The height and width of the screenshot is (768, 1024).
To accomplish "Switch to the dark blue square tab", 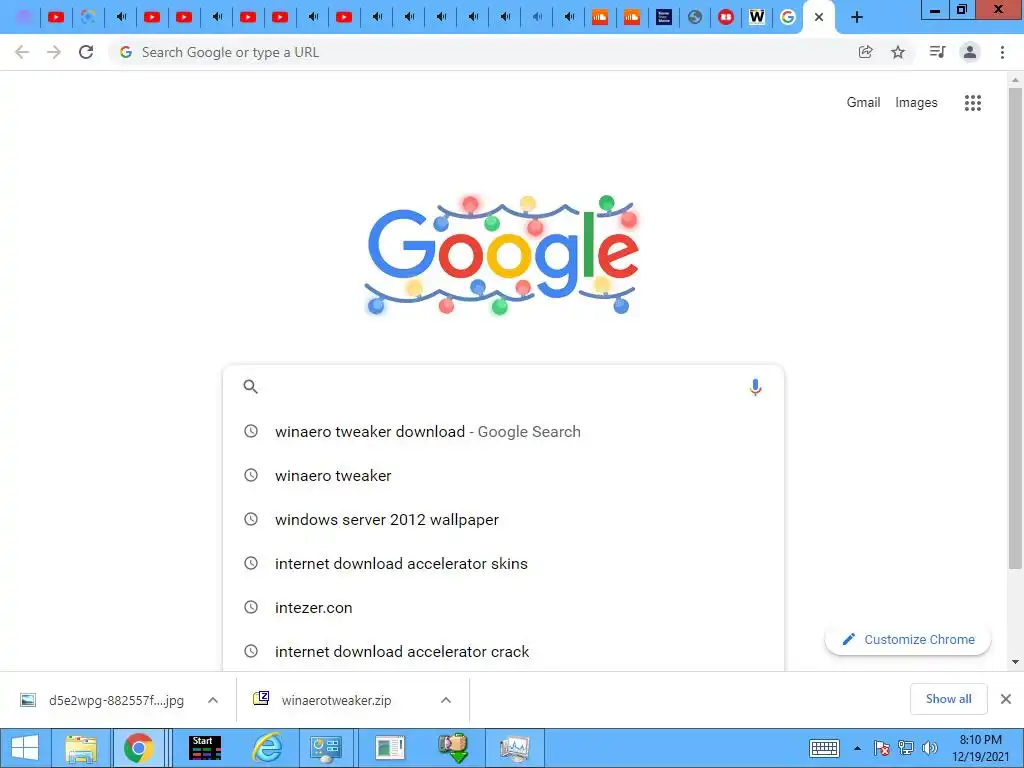I will click(664, 17).
